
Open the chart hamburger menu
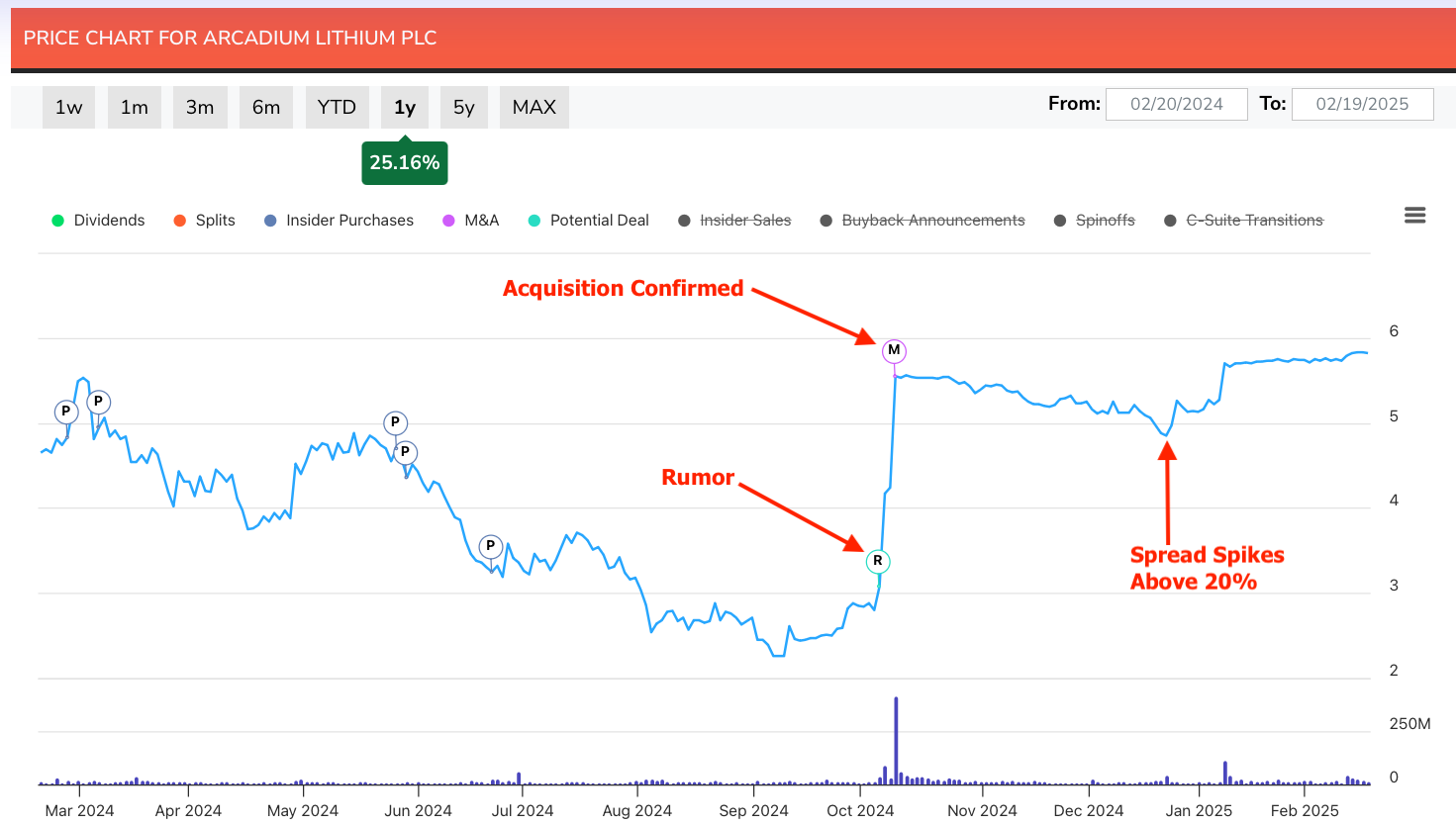pyautogui.click(x=1414, y=216)
